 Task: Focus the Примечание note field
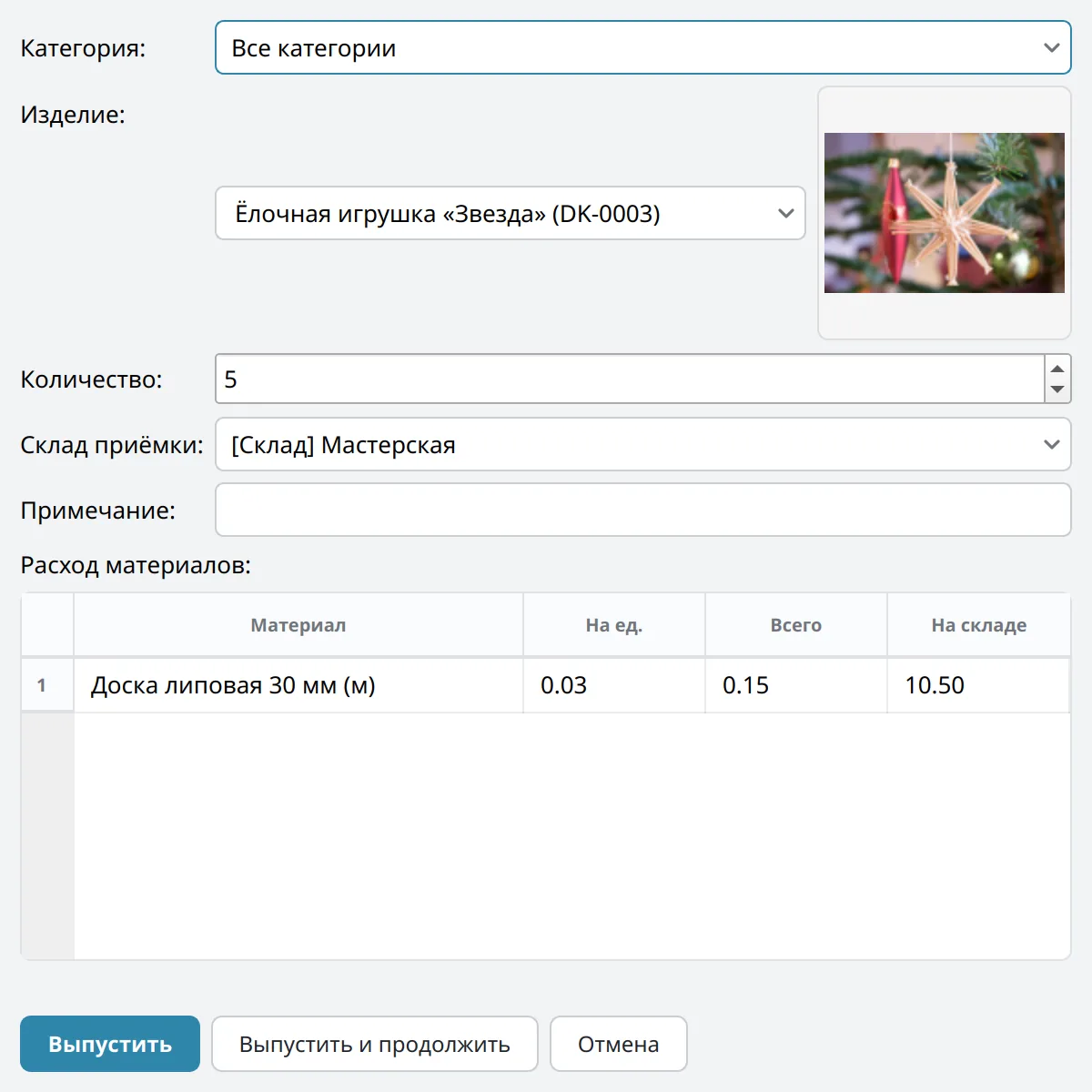coord(642,510)
